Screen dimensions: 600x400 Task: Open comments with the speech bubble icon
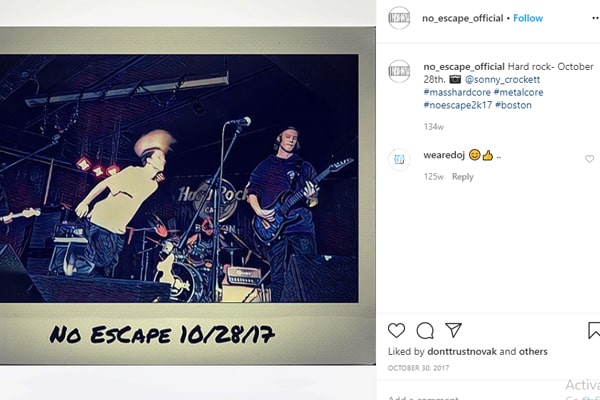click(x=425, y=330)
